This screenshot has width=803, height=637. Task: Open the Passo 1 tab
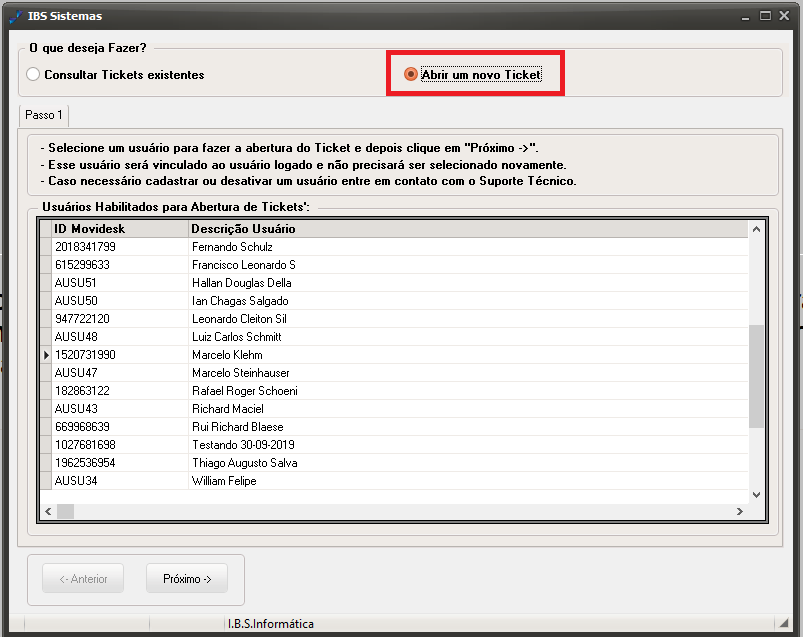point(44,115)
